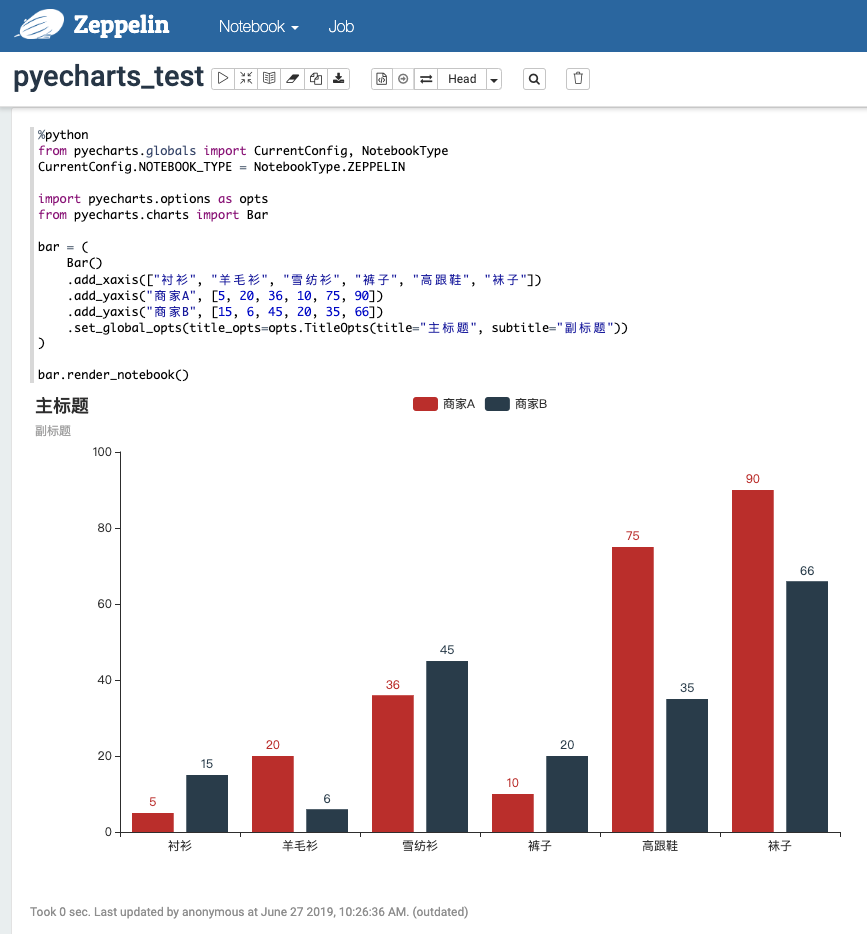Export the notebook

pos(338,77)
